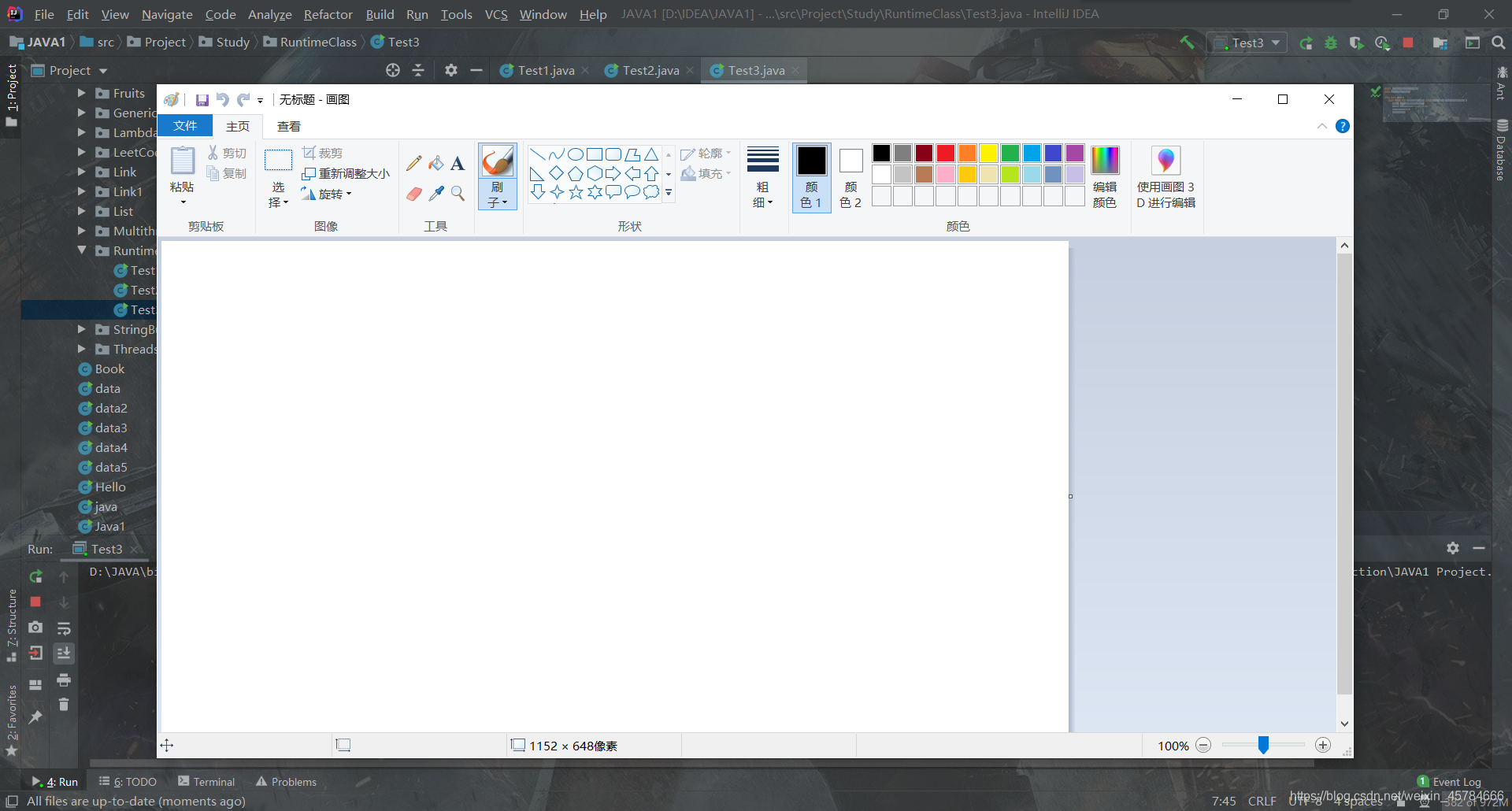This screenshot has height=811, width=1512.
Task: Switch to Paint View tab
Action: 289,126
